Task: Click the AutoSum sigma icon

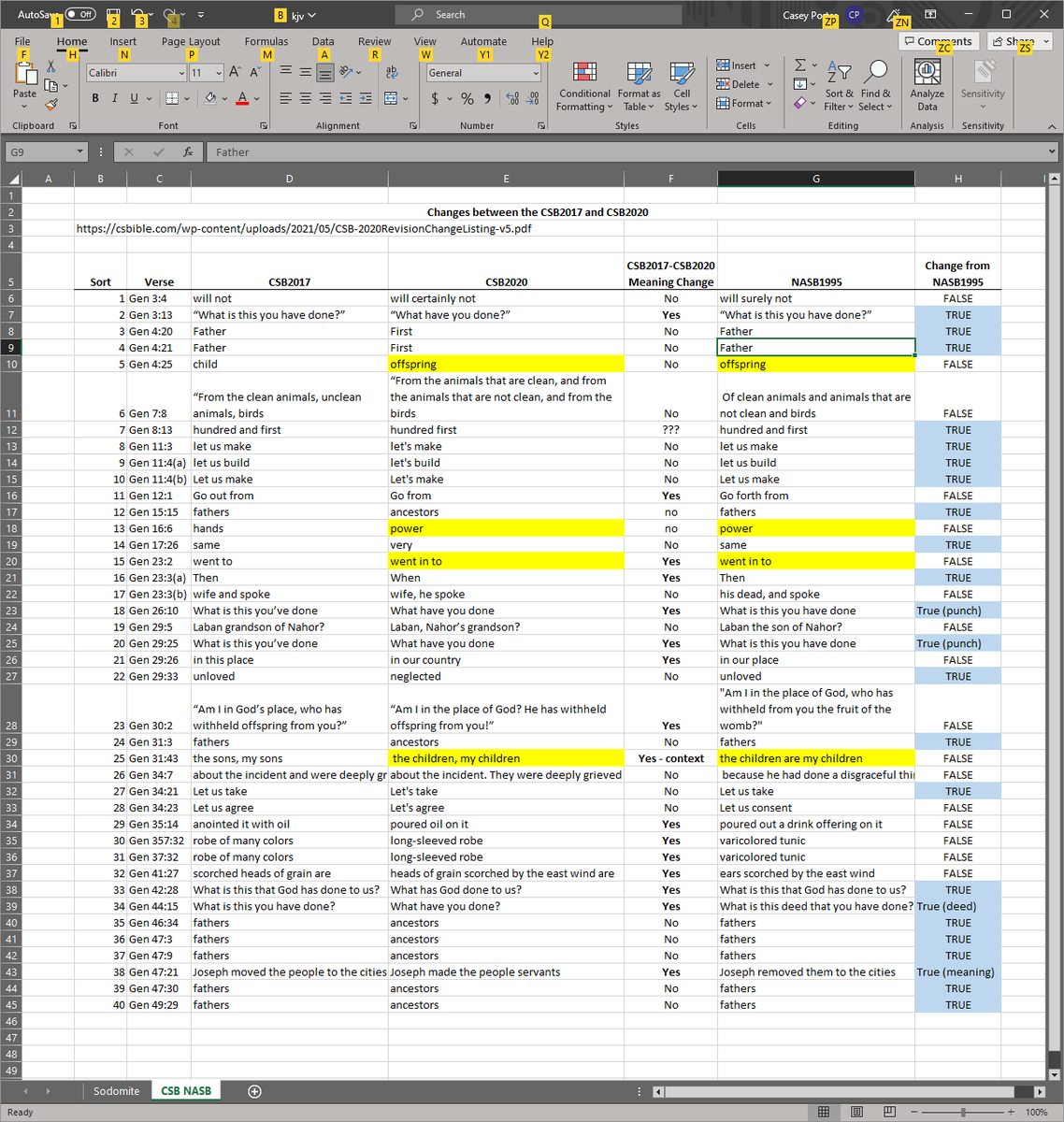Action: (800, 65)
